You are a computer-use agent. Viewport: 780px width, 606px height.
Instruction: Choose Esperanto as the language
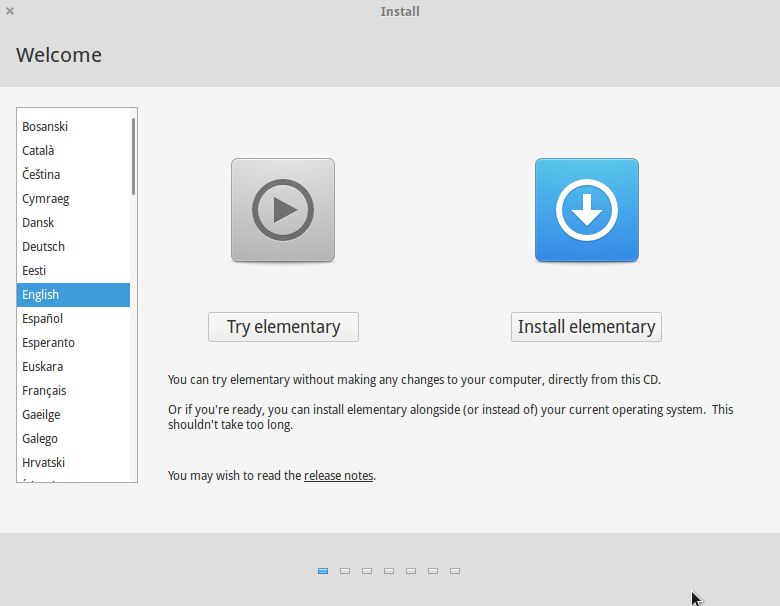point(73,342)
